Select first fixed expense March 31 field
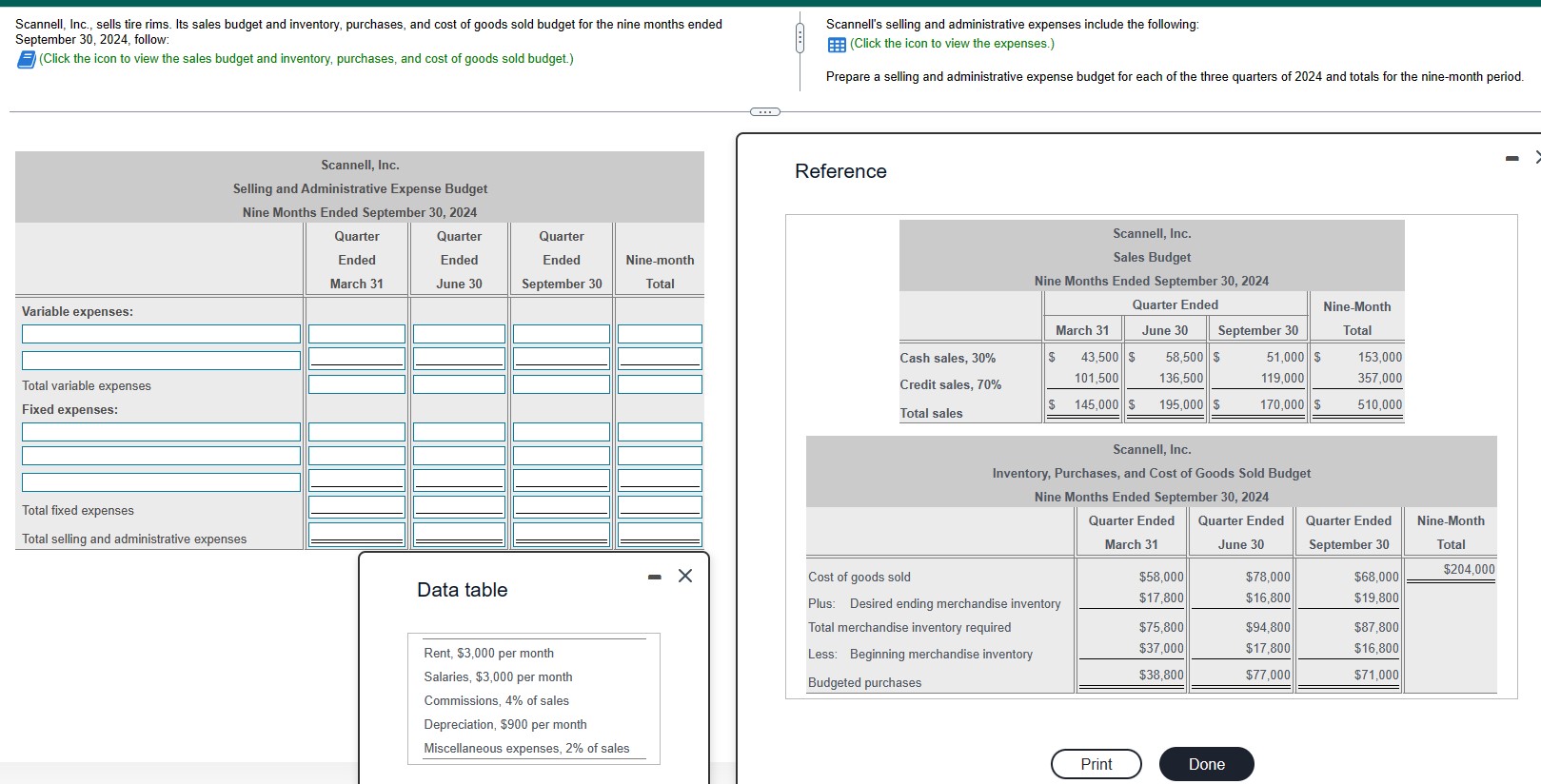 [x=357, y=432]
